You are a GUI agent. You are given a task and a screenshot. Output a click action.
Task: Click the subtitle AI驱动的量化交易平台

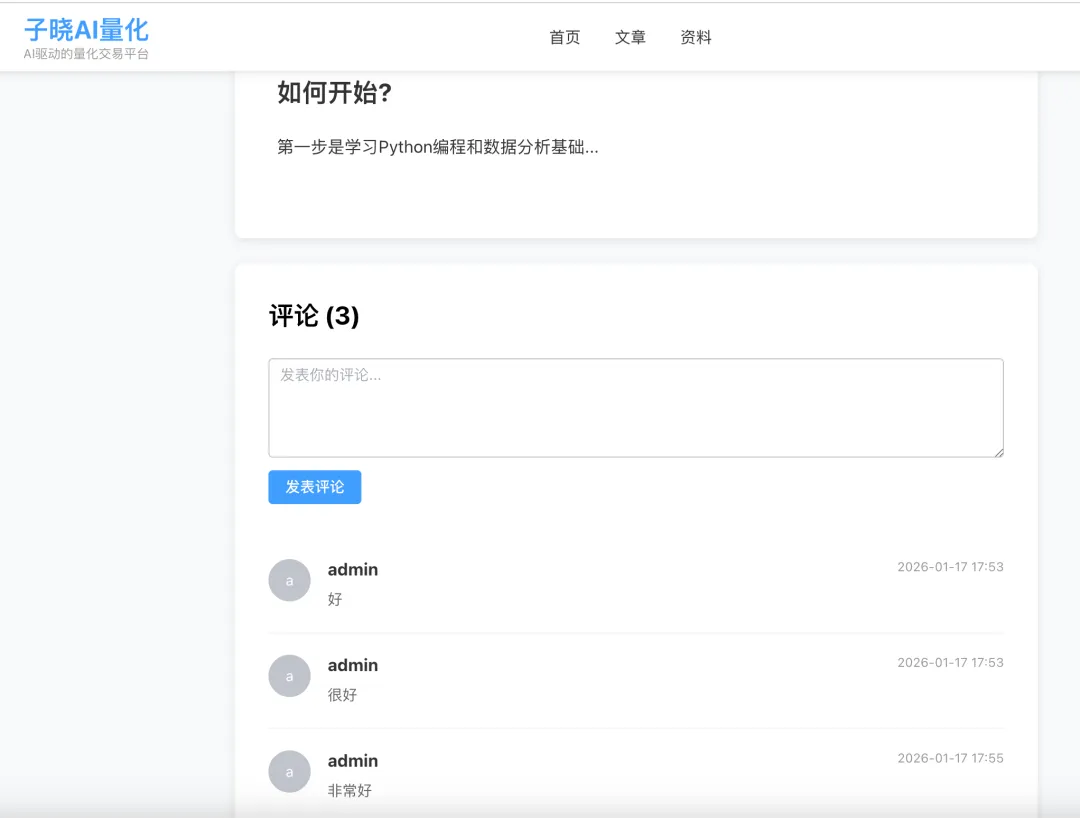(86, 54)
